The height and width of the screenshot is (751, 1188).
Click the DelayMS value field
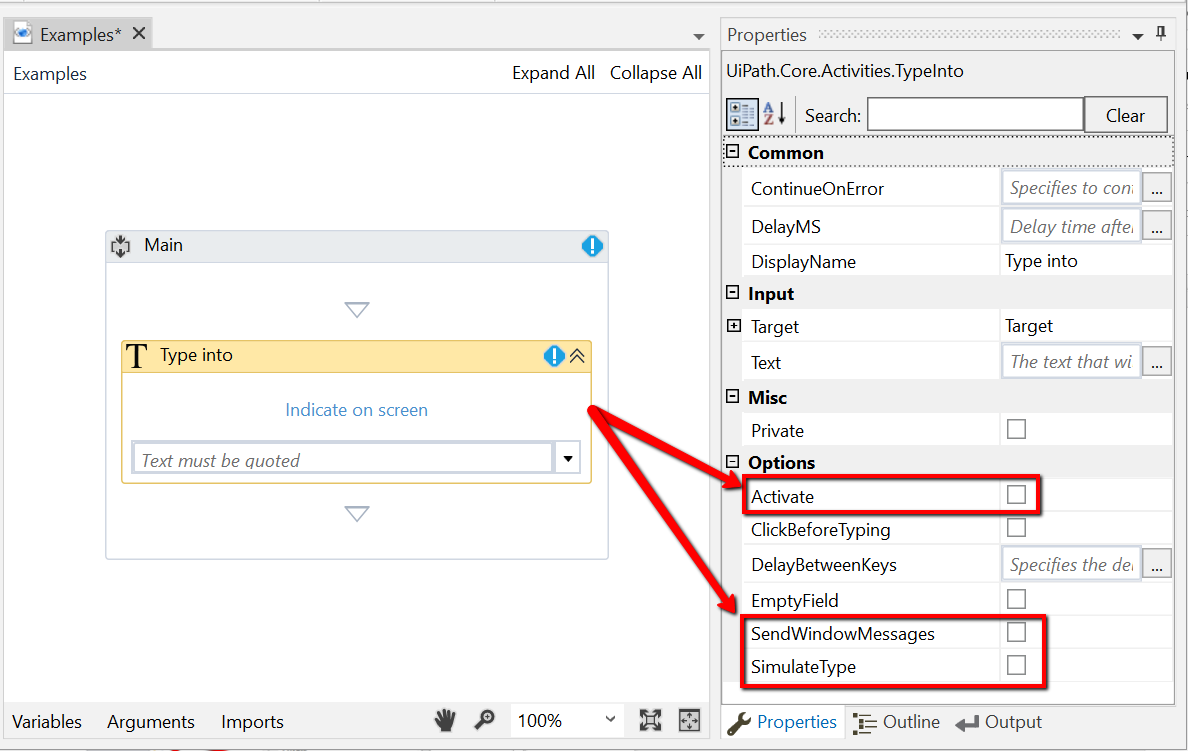pyautogui.click(x=1071, y=226)
